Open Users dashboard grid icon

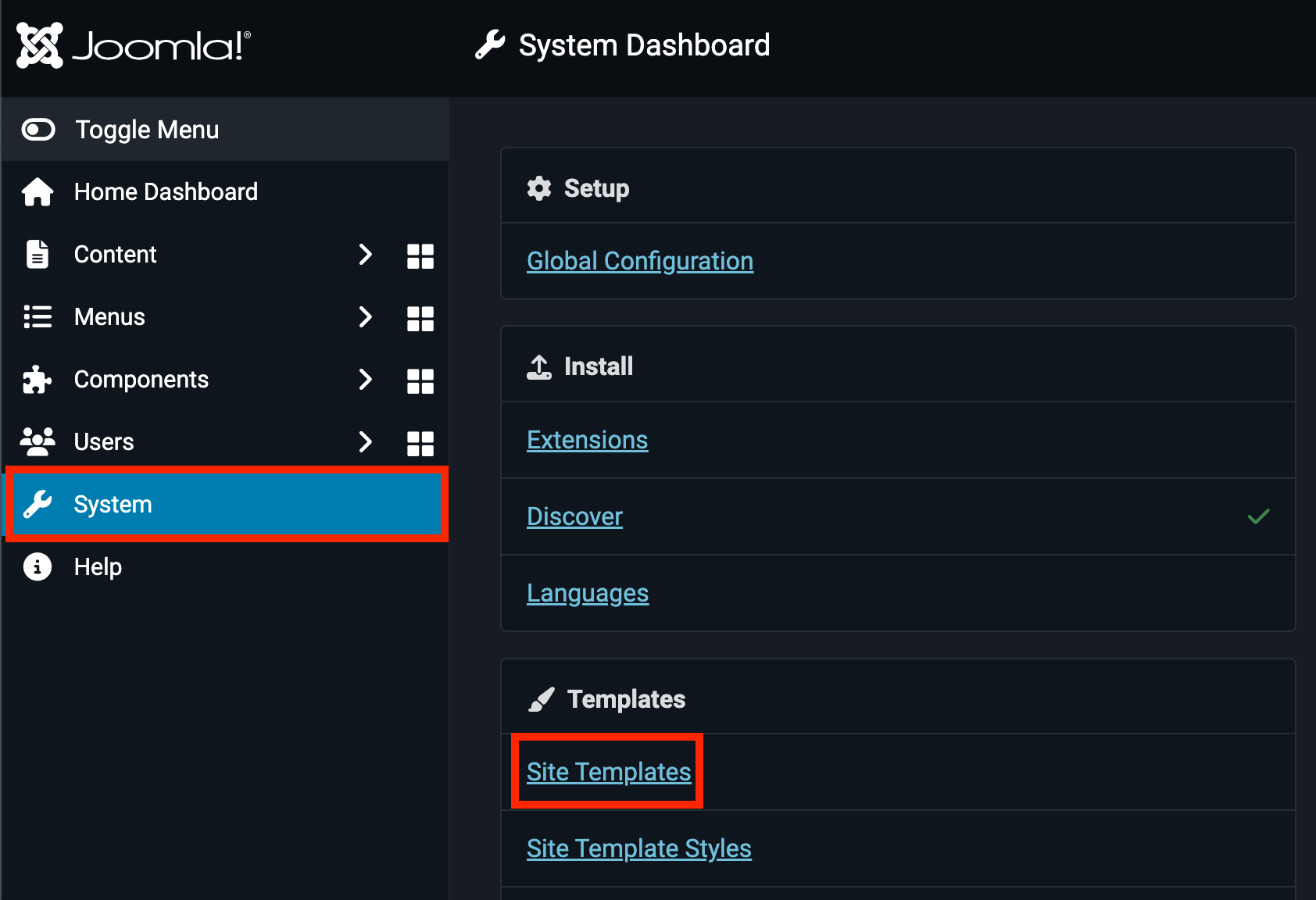[x=420, y=443]
